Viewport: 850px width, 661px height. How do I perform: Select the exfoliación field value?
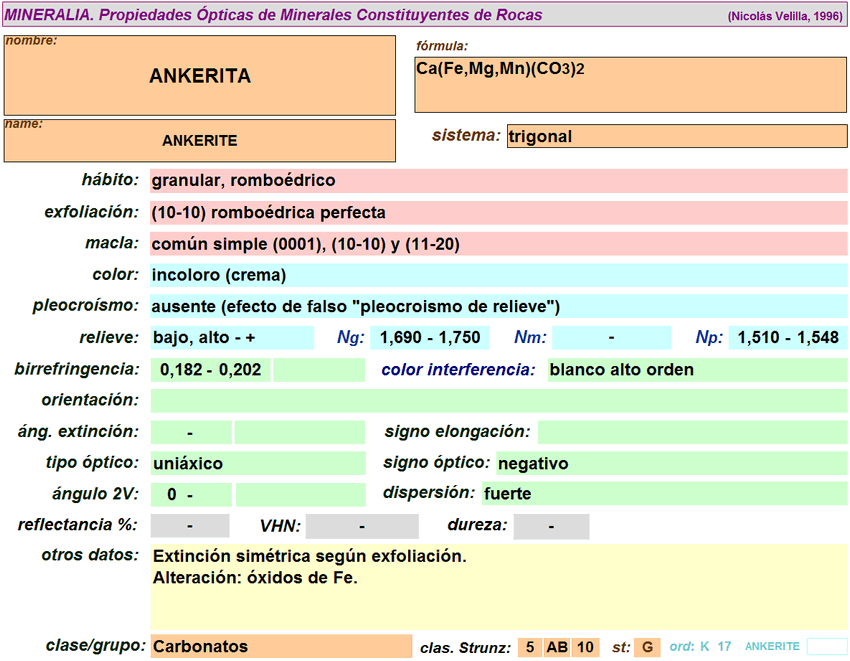coord(498,213)
